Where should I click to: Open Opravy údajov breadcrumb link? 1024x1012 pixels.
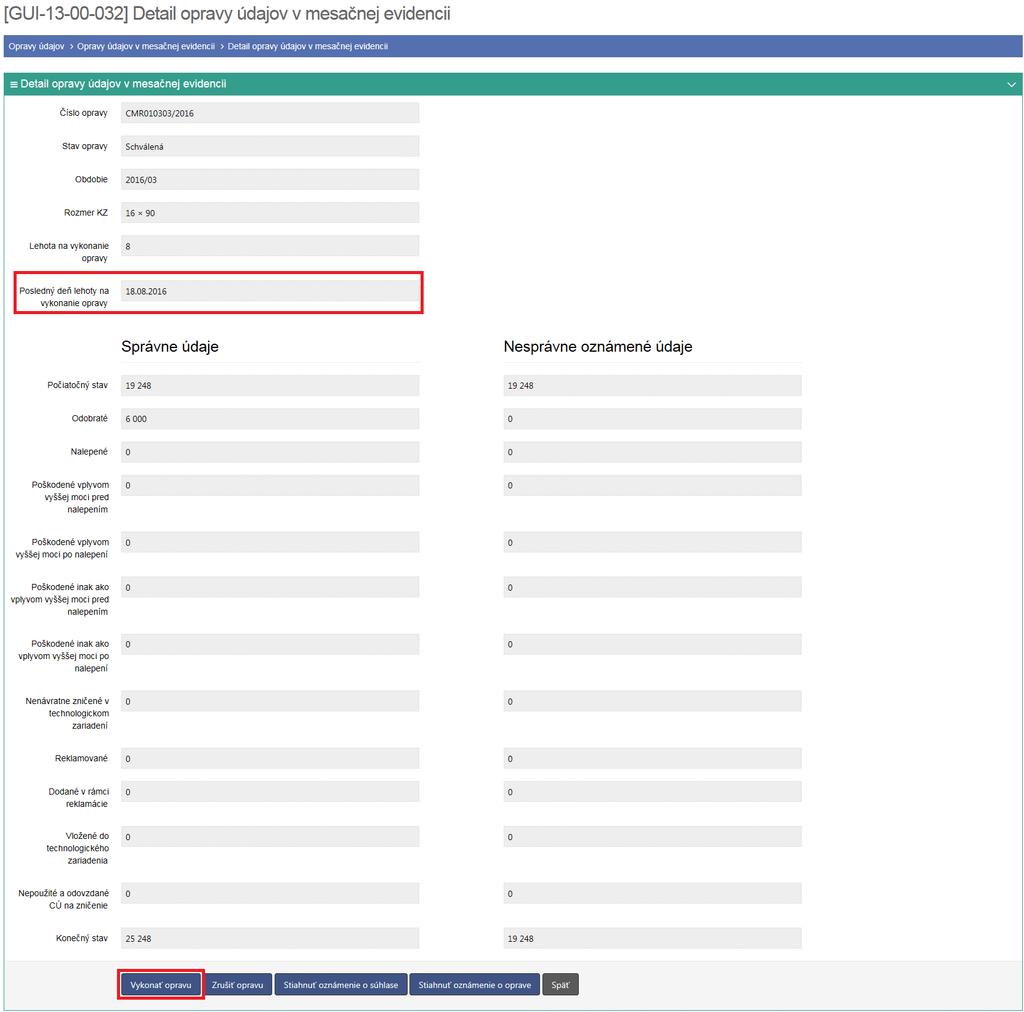click(37, 46)
